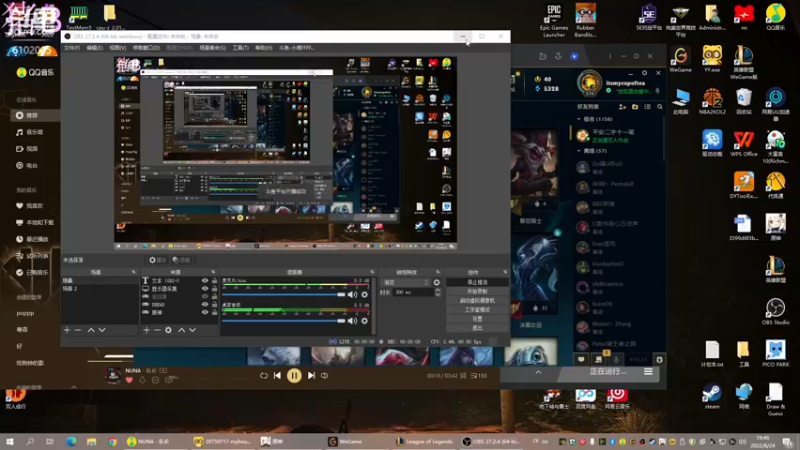
Task: Open transition properties gear next to 渐变
Action: [x=437, y=282]
